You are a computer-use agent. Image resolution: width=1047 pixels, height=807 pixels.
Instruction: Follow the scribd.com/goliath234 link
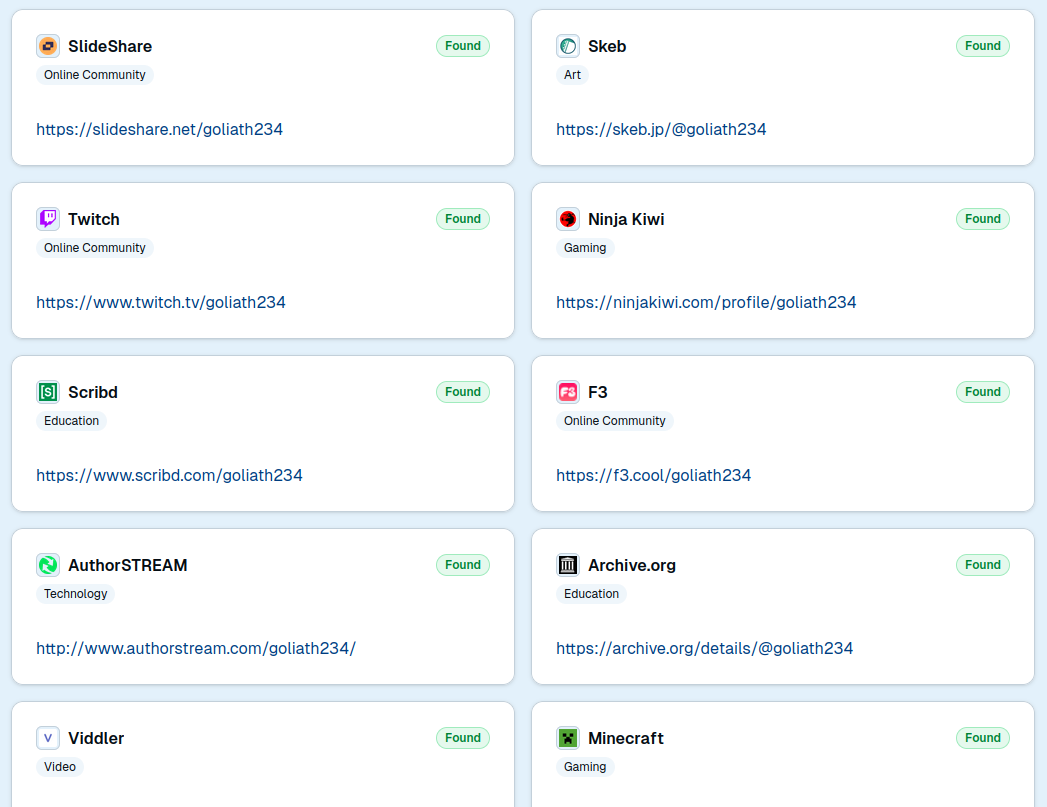click(x=169, y=475)
